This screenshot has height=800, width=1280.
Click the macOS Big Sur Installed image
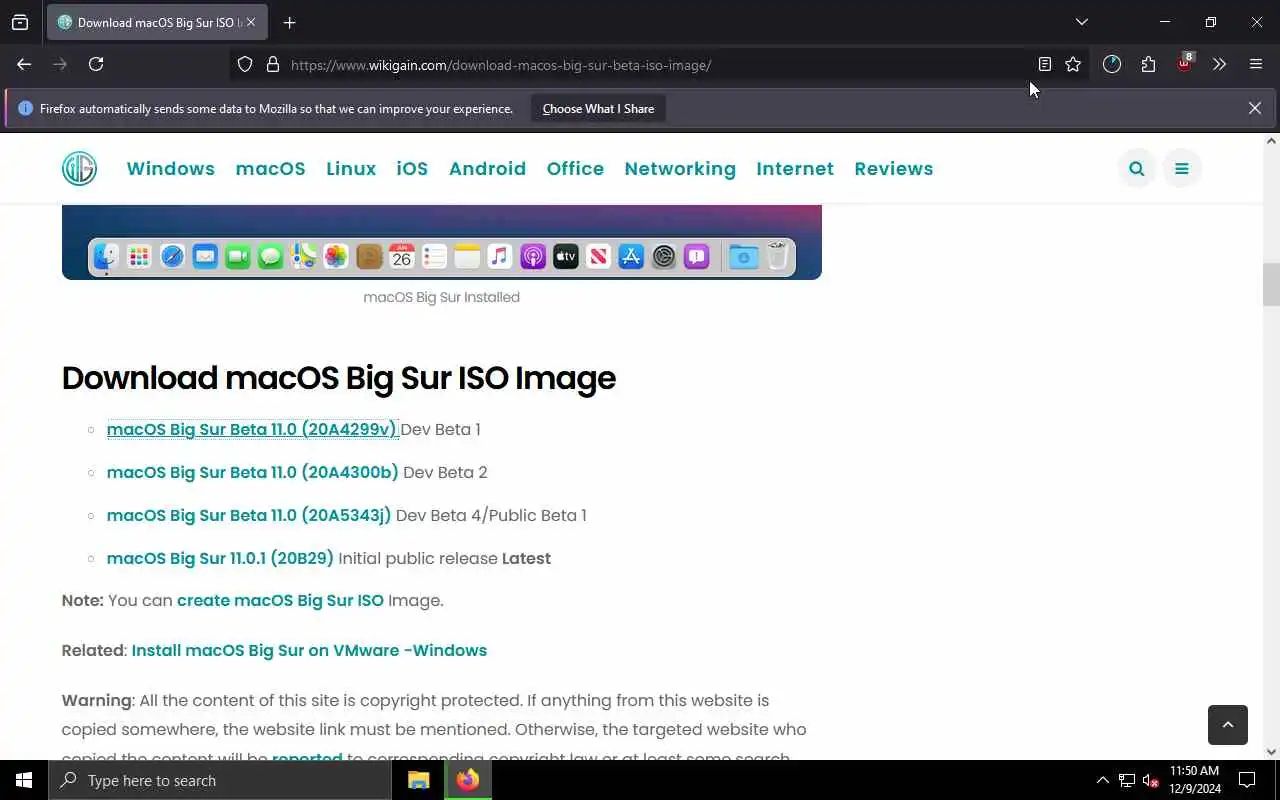point(441,242)
